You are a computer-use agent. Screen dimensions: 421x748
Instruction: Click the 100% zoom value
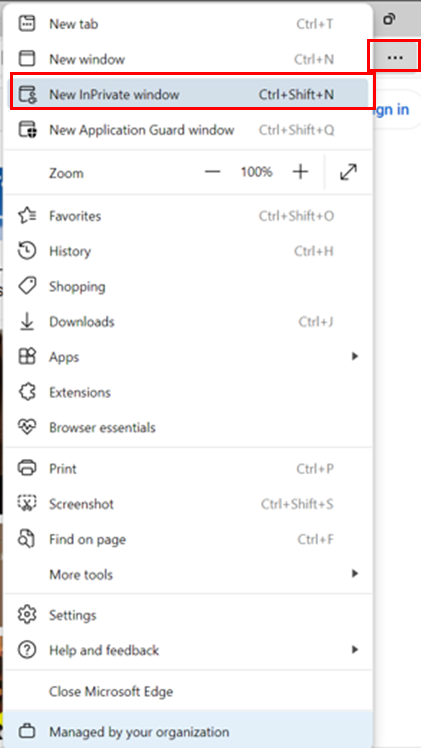click(257, 172)
